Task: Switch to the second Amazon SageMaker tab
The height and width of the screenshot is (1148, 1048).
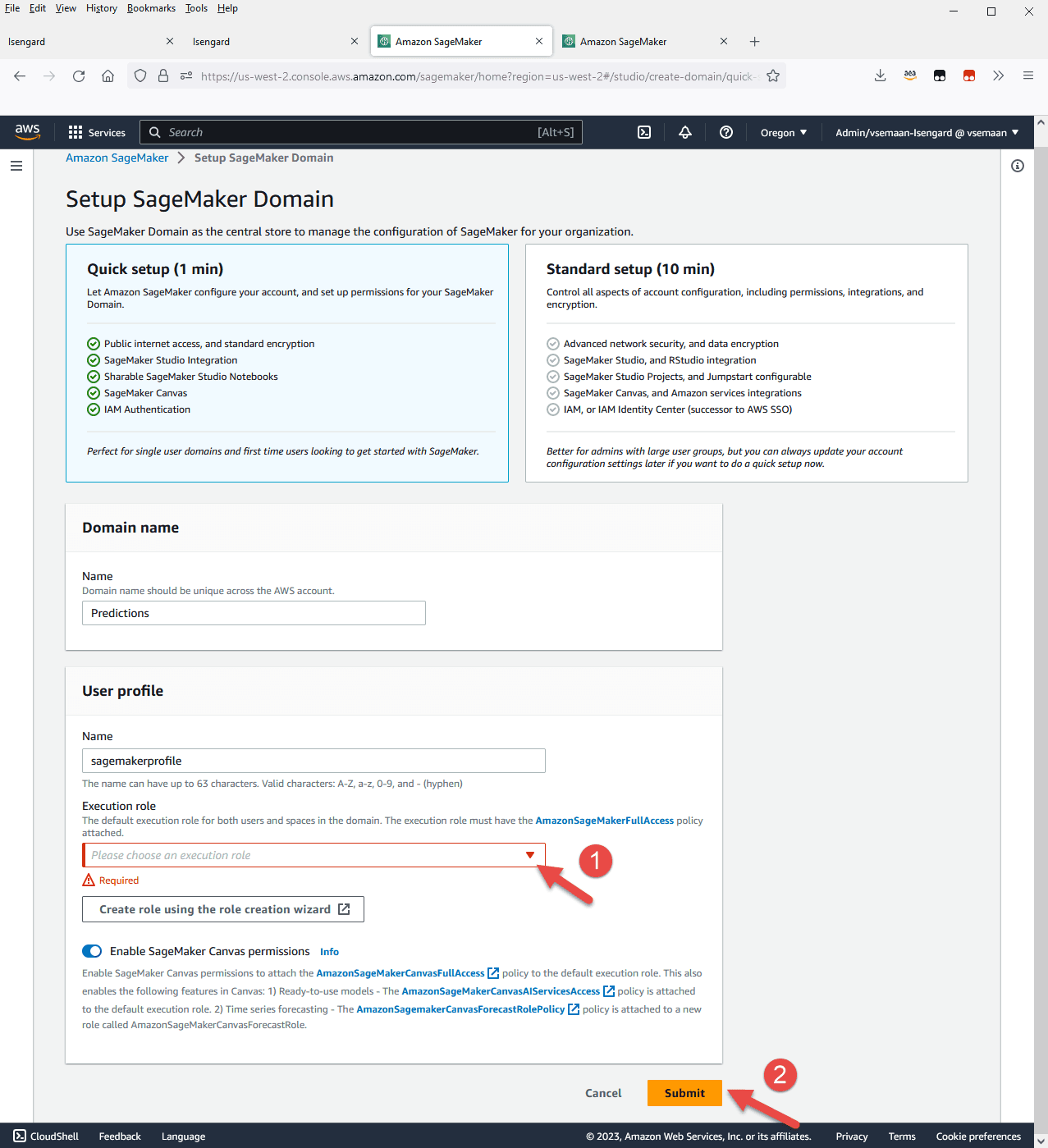Action: point(646,41)
